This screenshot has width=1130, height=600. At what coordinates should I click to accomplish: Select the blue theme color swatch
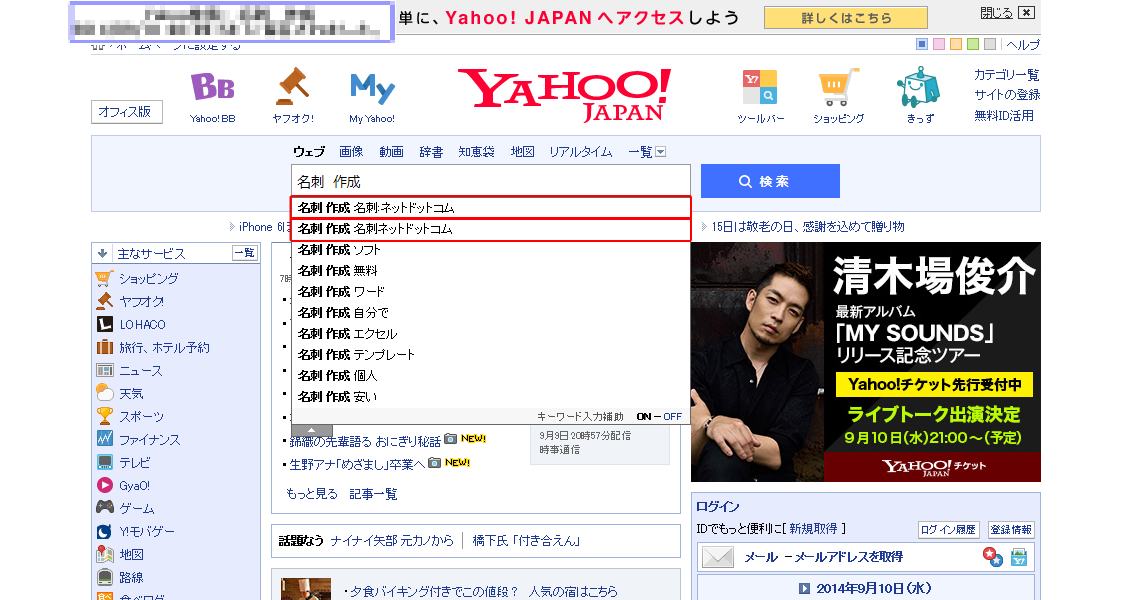(x=922, y=45)
